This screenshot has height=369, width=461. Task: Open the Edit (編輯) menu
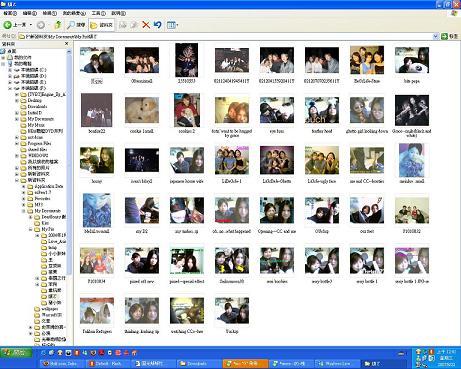[x=30, y=13]
